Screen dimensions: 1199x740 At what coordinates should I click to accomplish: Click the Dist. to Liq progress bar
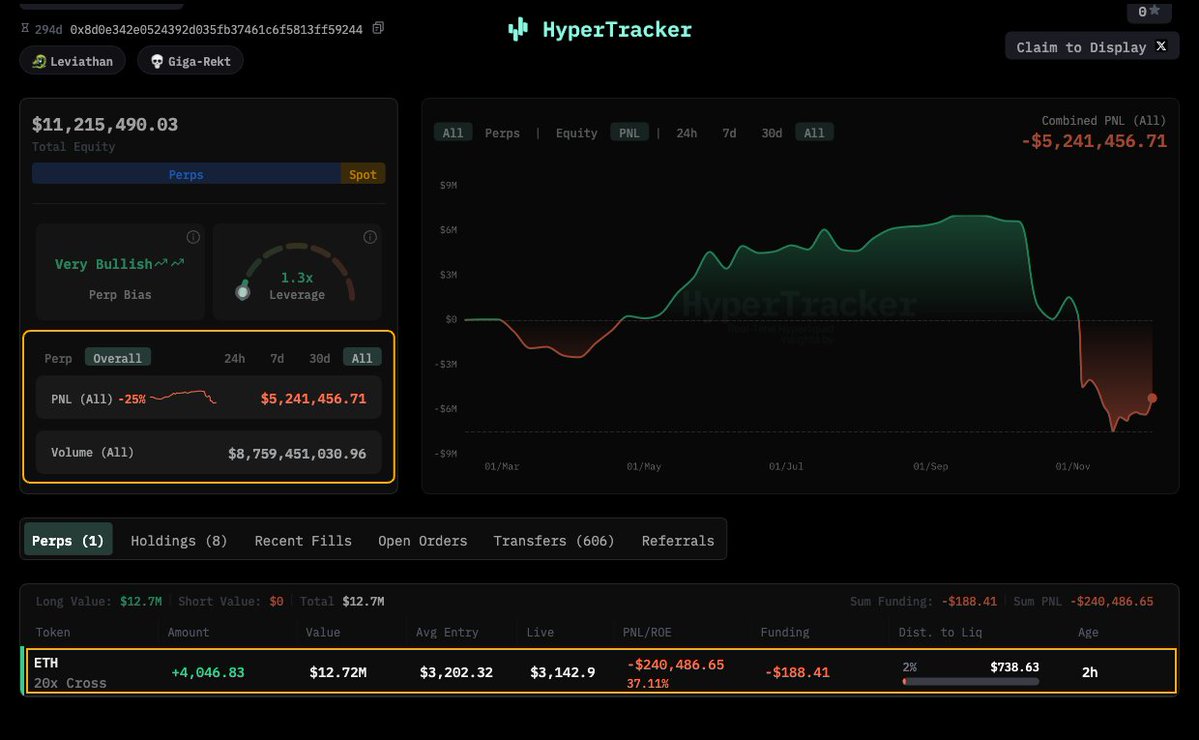[x=970, y=681]
